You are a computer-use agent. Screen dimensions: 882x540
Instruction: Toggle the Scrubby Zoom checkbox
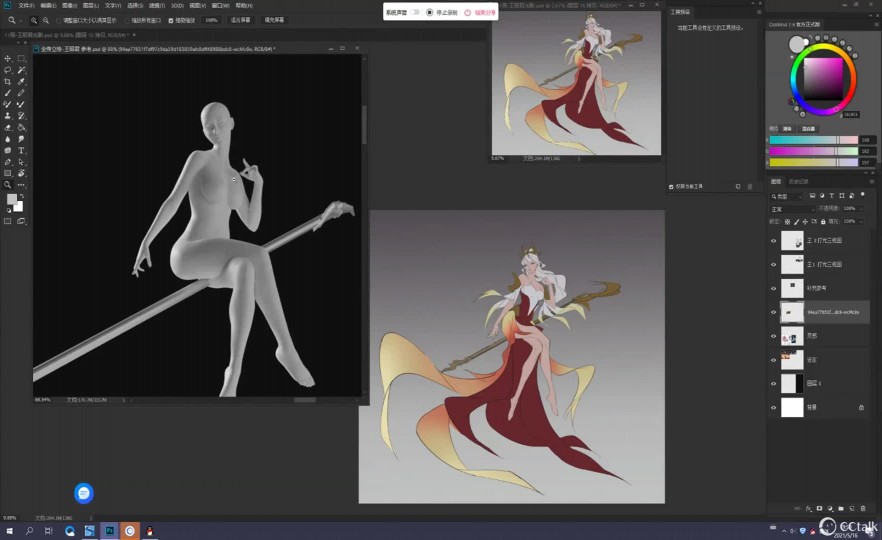pos(171,20)
